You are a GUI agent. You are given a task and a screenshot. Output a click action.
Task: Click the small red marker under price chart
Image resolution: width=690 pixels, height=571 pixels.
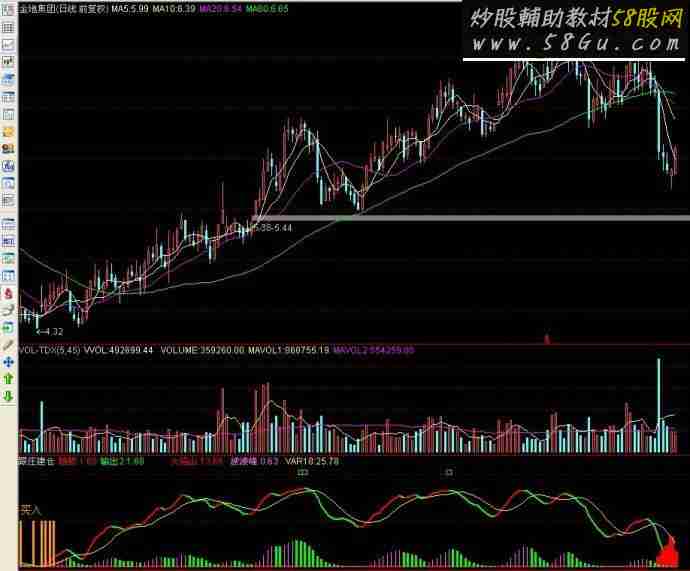pos(547,339)
